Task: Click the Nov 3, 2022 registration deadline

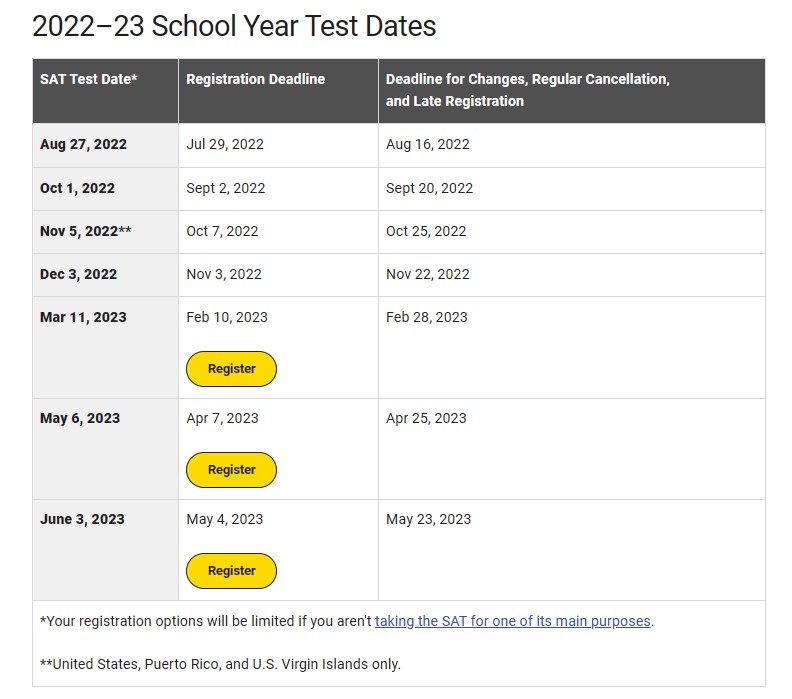Action: [224, 274]
